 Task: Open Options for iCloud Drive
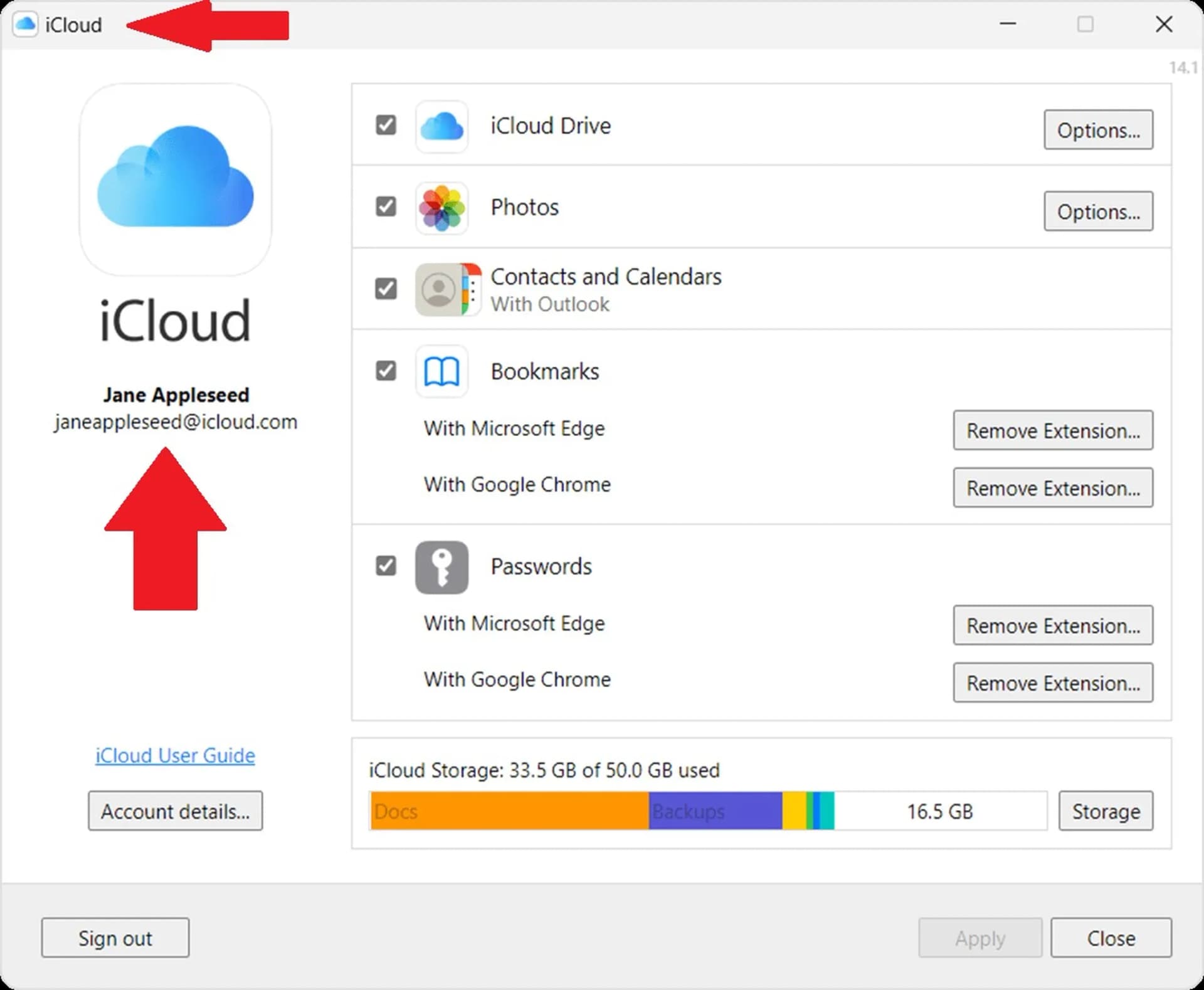(1097, 130)
